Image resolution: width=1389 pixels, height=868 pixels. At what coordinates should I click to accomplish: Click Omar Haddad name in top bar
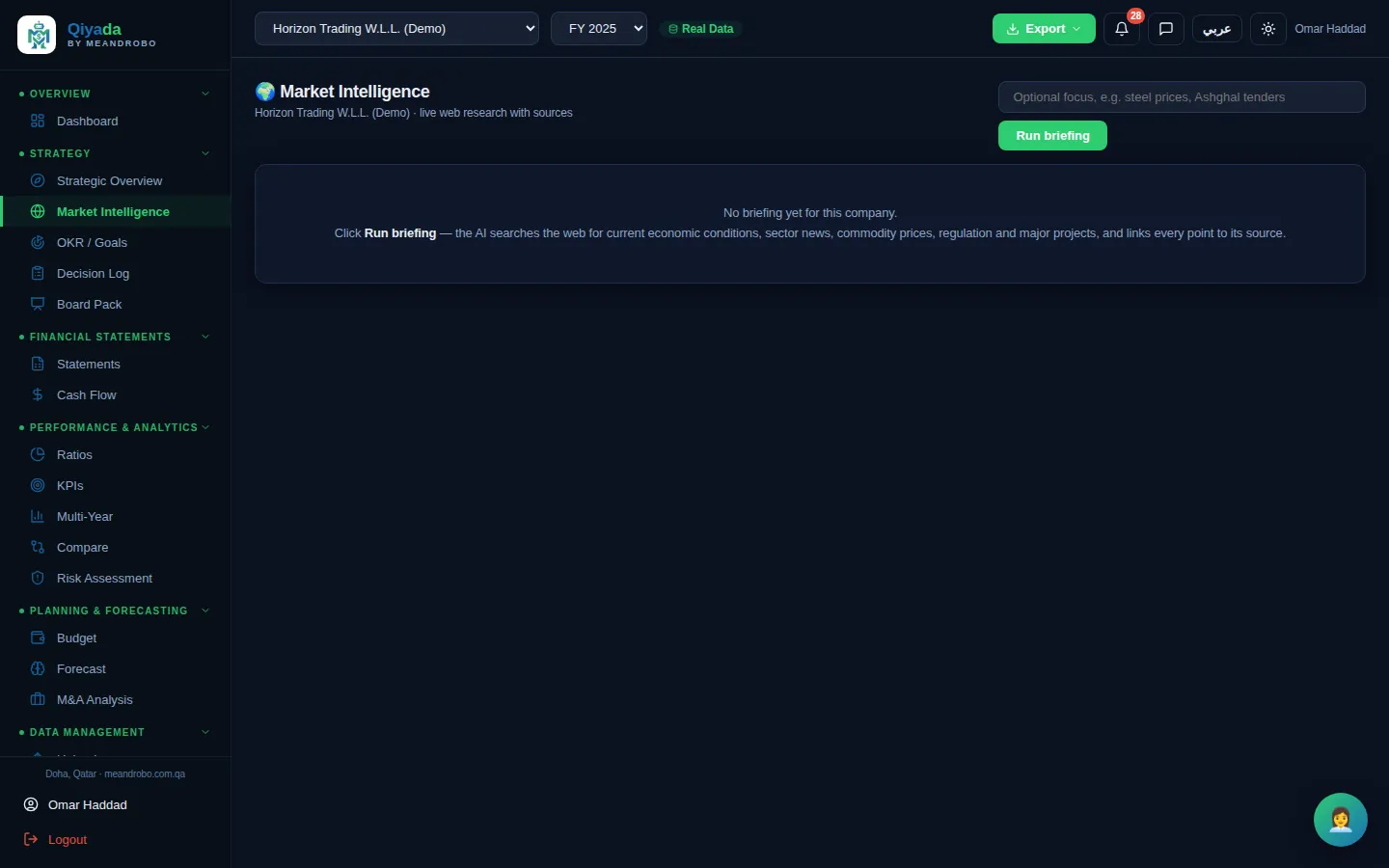pos(1330,29)
